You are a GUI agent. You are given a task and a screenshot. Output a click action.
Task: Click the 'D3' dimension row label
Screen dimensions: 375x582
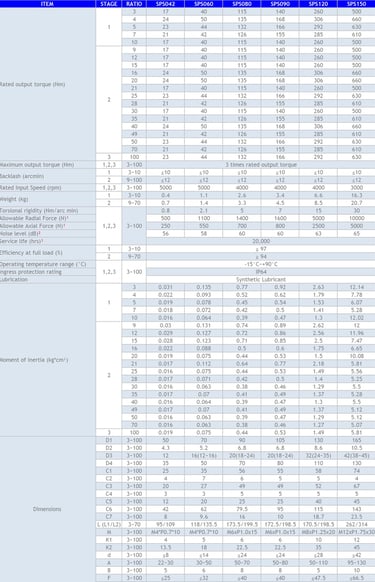tap(109, 455)
